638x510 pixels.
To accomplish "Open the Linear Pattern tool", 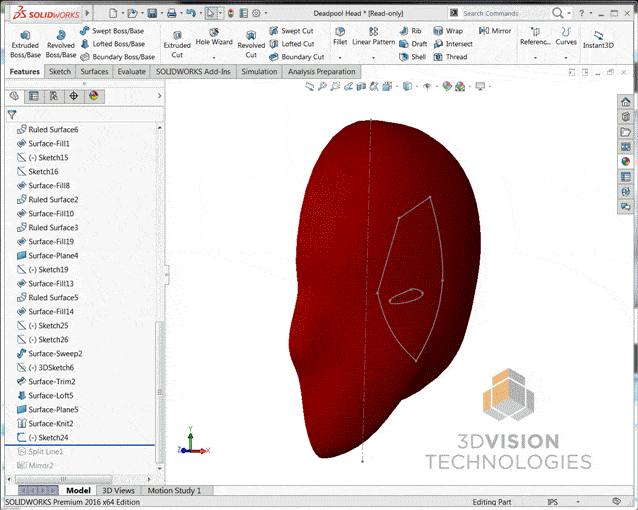I will (374, 37).
